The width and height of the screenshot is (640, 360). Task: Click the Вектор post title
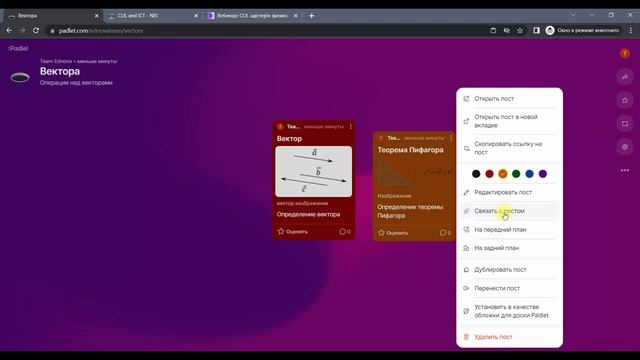(x=289, y=139)
